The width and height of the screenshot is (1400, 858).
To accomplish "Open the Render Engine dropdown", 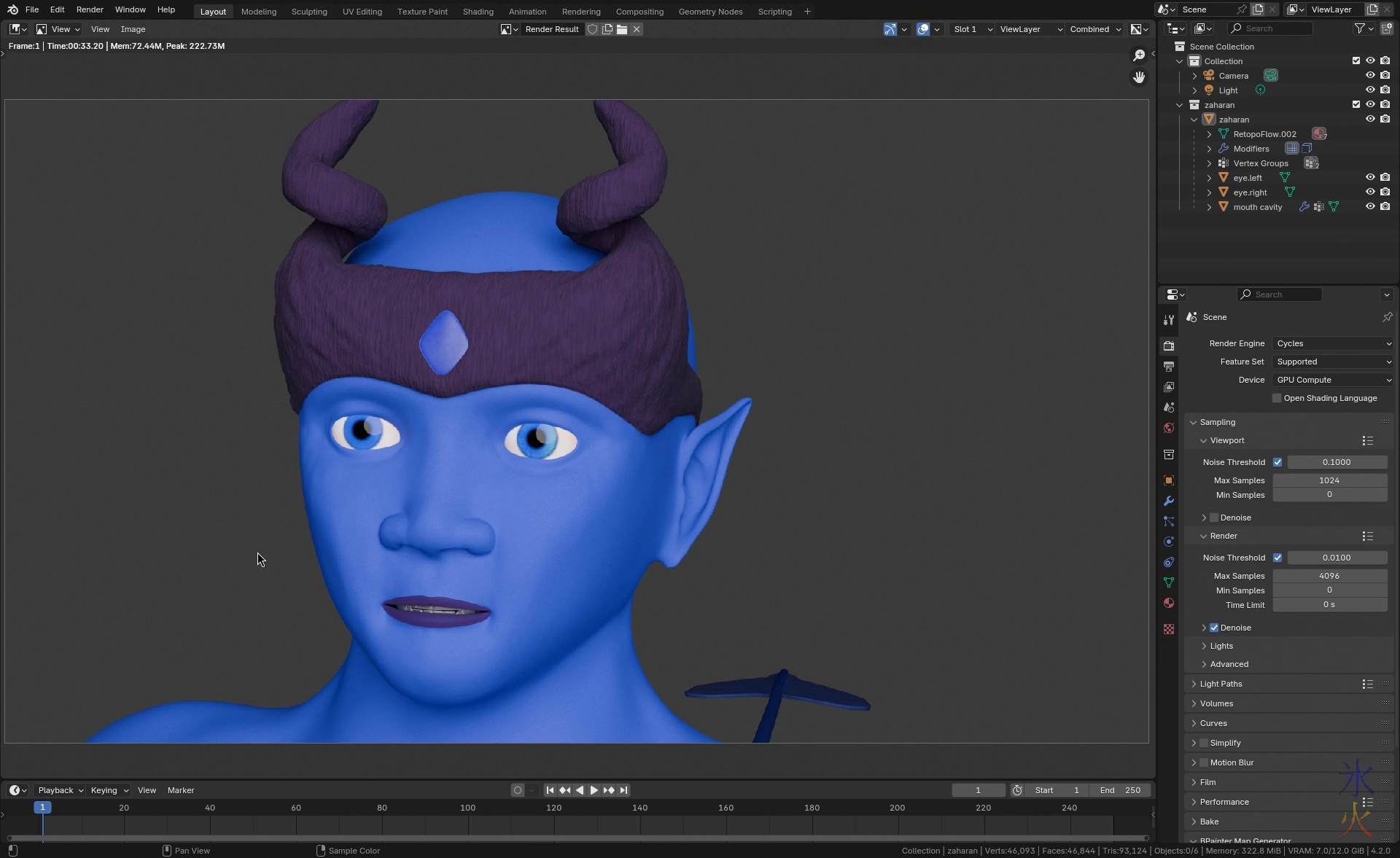I will coord(1333,343).
